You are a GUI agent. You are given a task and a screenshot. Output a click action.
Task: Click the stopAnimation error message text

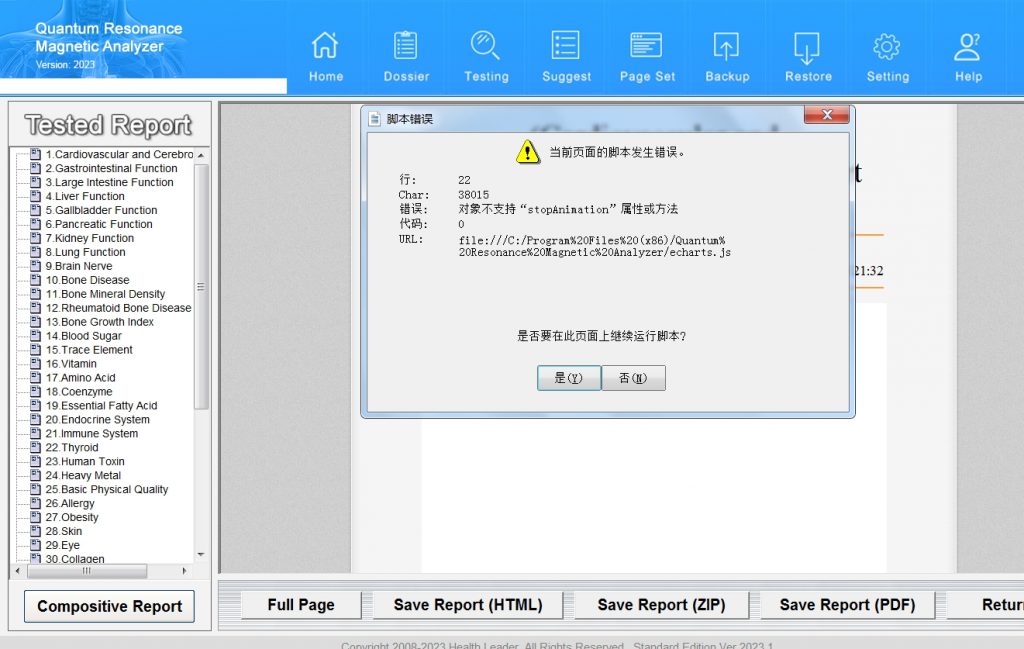(x=568, y=209)
